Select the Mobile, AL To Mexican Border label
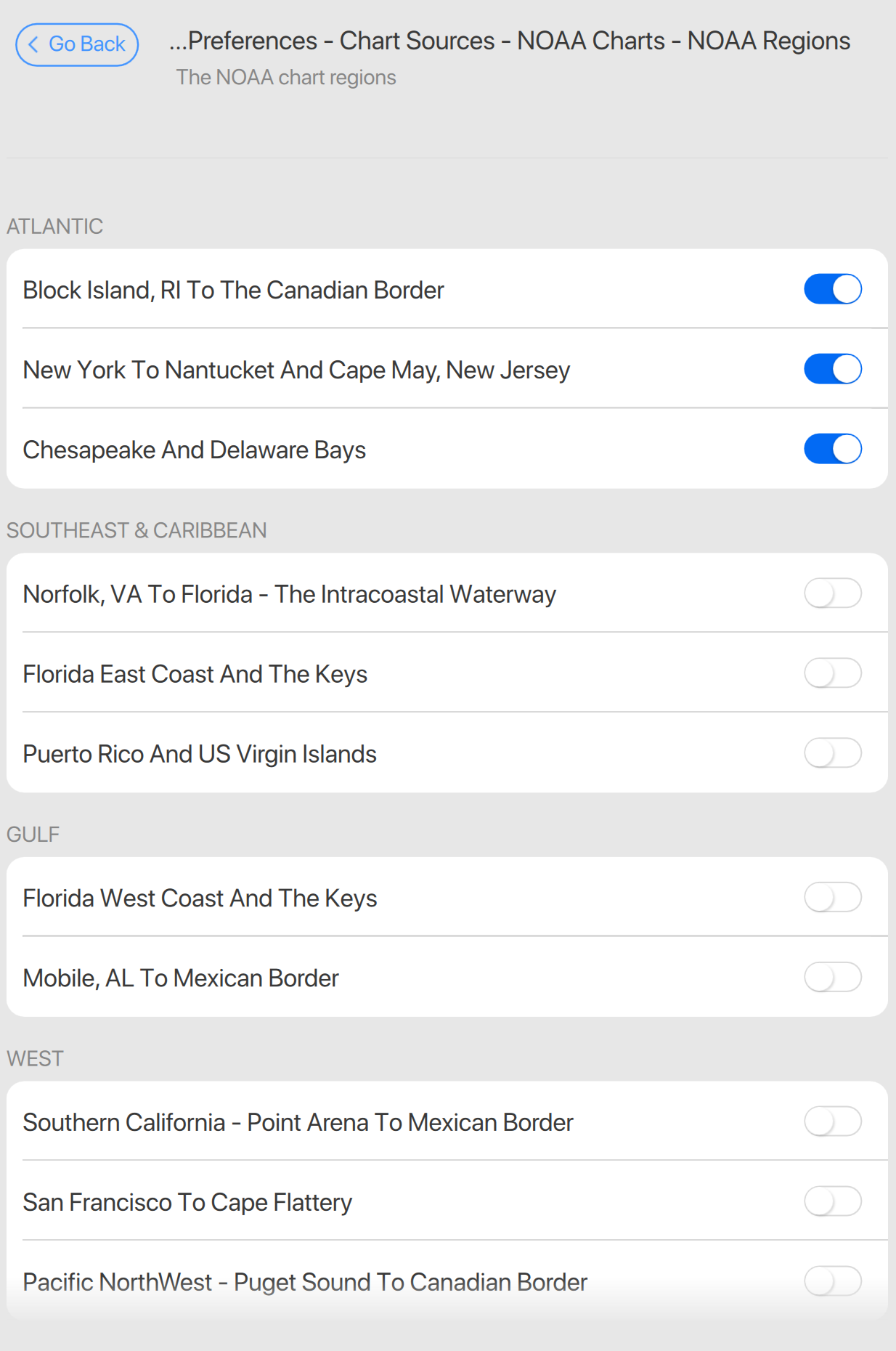This screenshot has height=1351, width=896. click(x=181, y=978)
